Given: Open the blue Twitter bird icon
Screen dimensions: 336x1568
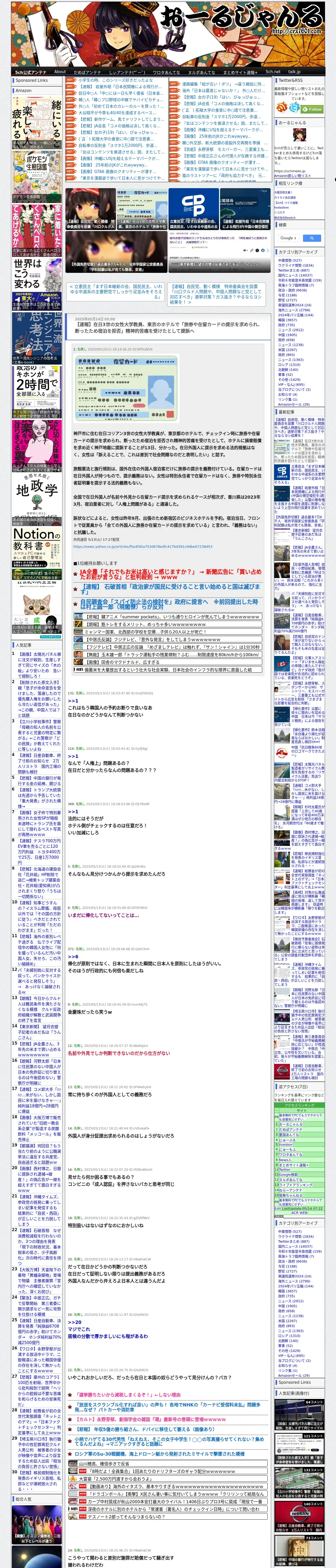Looking at the screenshot, I should [x=295, y=108].
